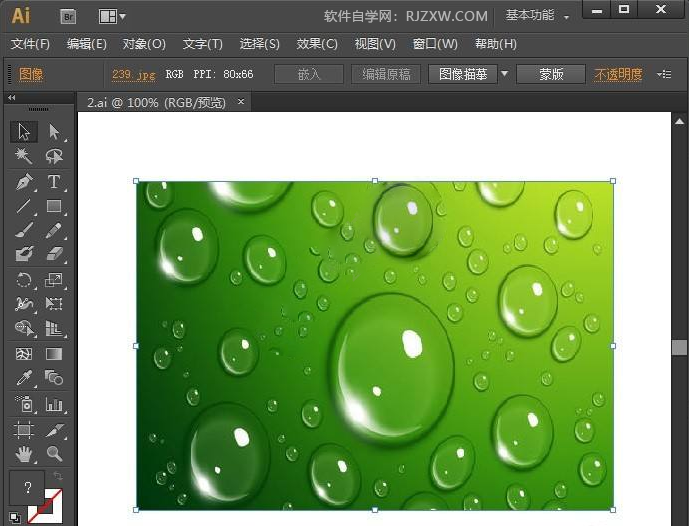Reset default fill and stroke
This screenshot has height=526, width=689.
15,518
